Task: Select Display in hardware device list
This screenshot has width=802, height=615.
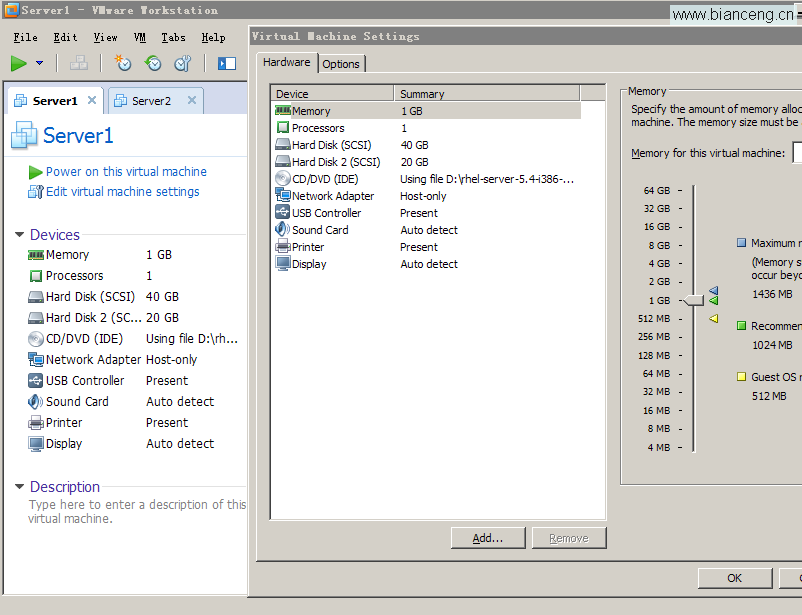Action: pyautogui.click(x=427, y=264)
